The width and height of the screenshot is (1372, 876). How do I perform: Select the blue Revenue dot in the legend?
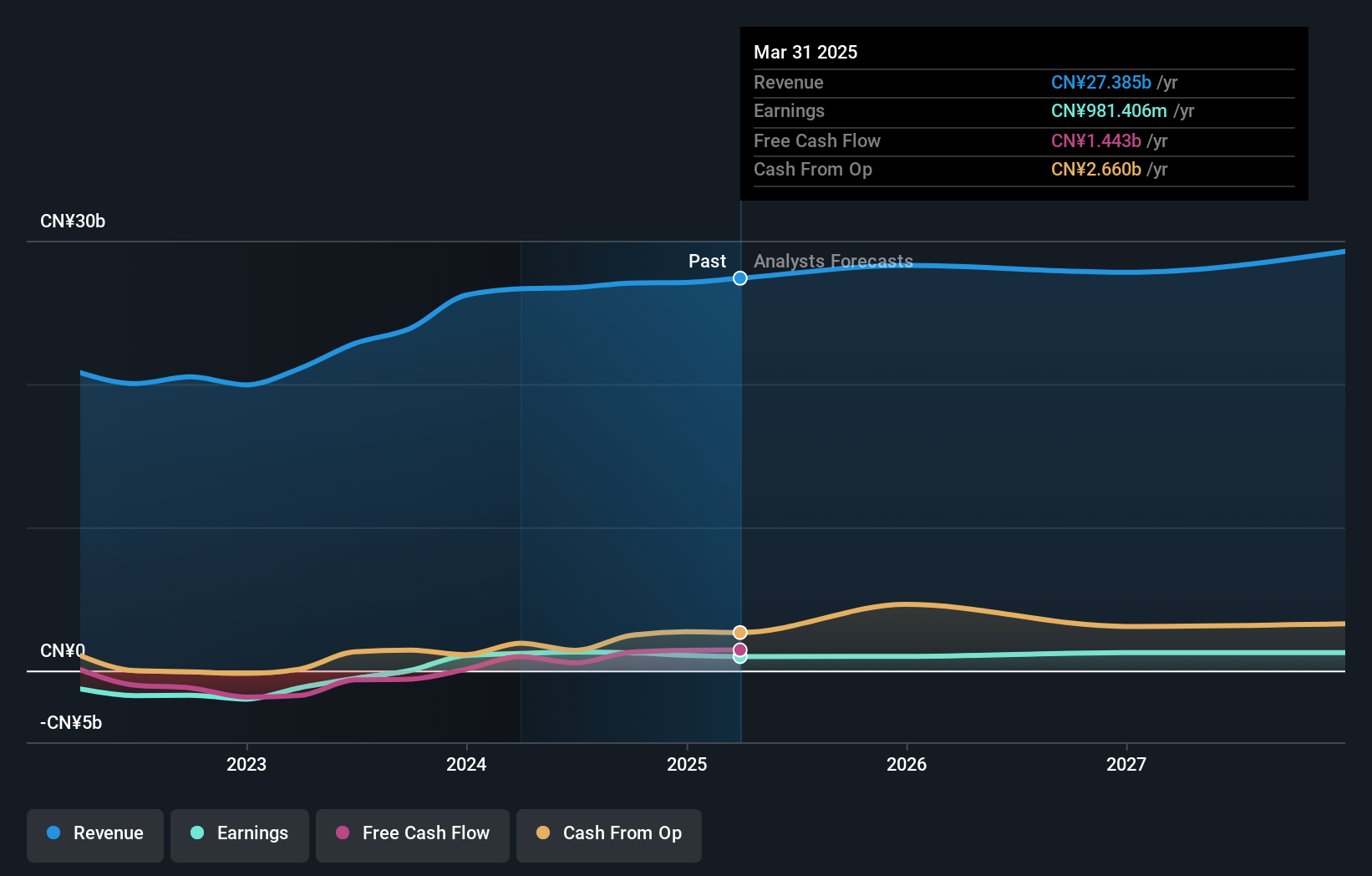tap(53, 833)
